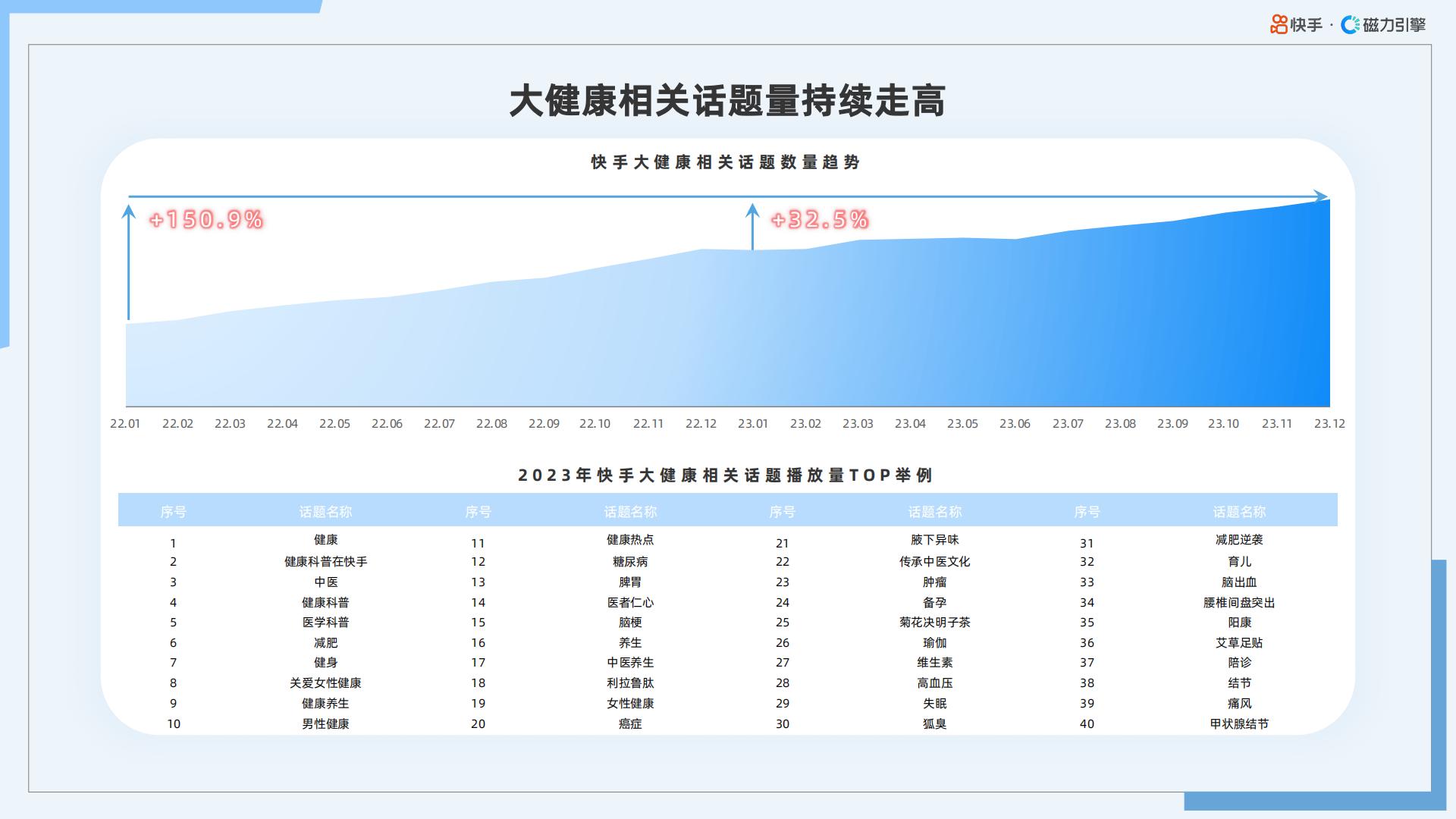The image size is (1456, 819).
Task: Select the topic 脑梗
Action: click(x=630, y=623)
